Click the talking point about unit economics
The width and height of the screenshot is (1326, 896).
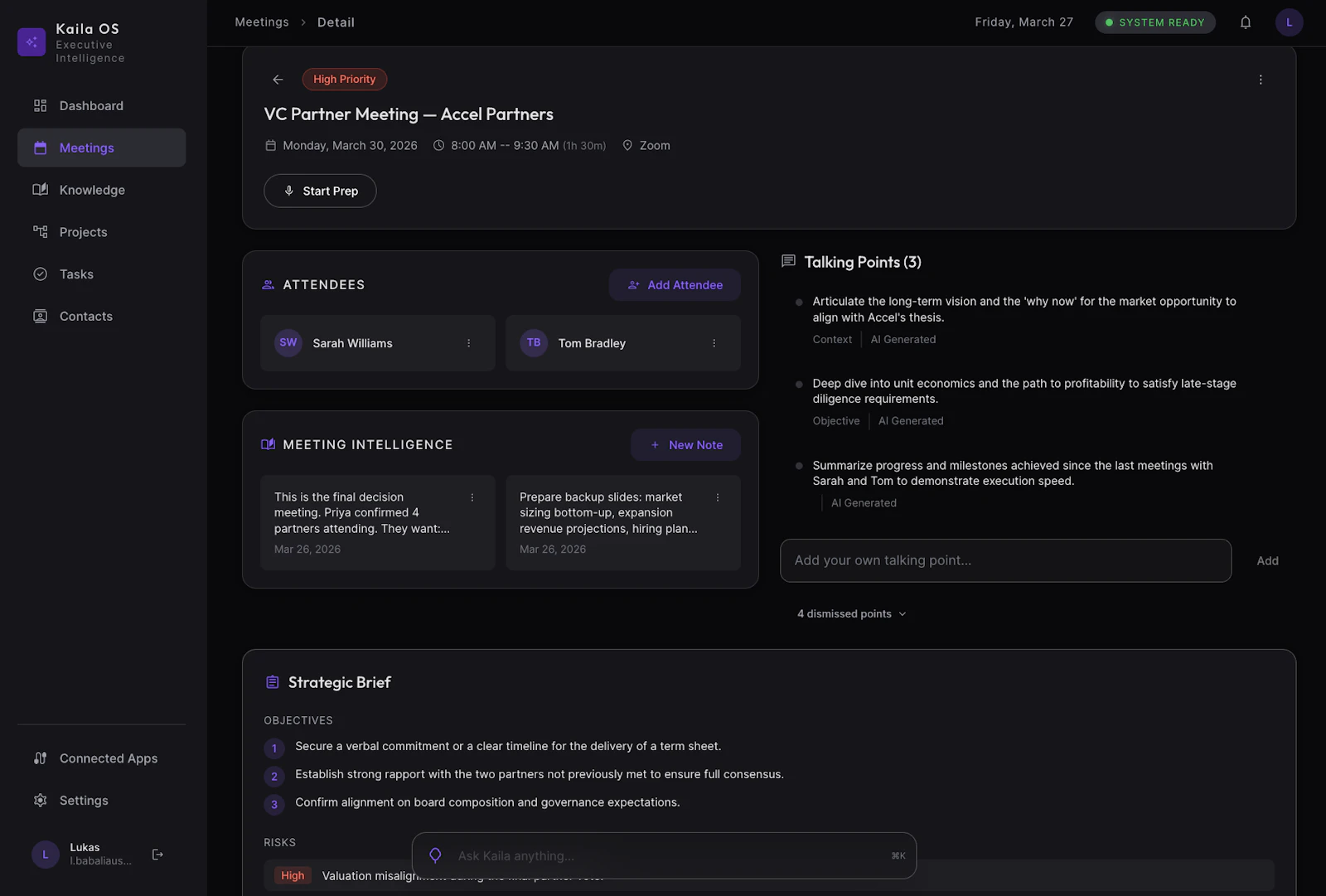click(x=1024, y=391)
